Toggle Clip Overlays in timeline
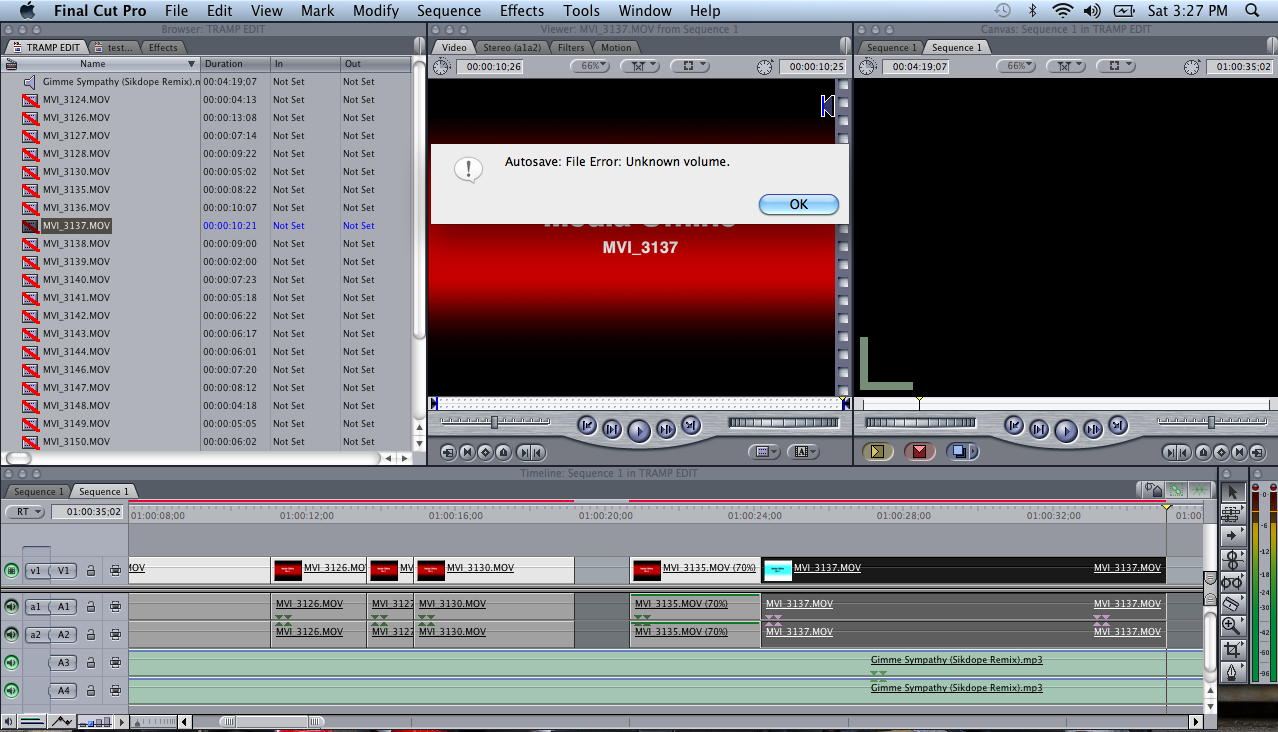 point(62,721)
